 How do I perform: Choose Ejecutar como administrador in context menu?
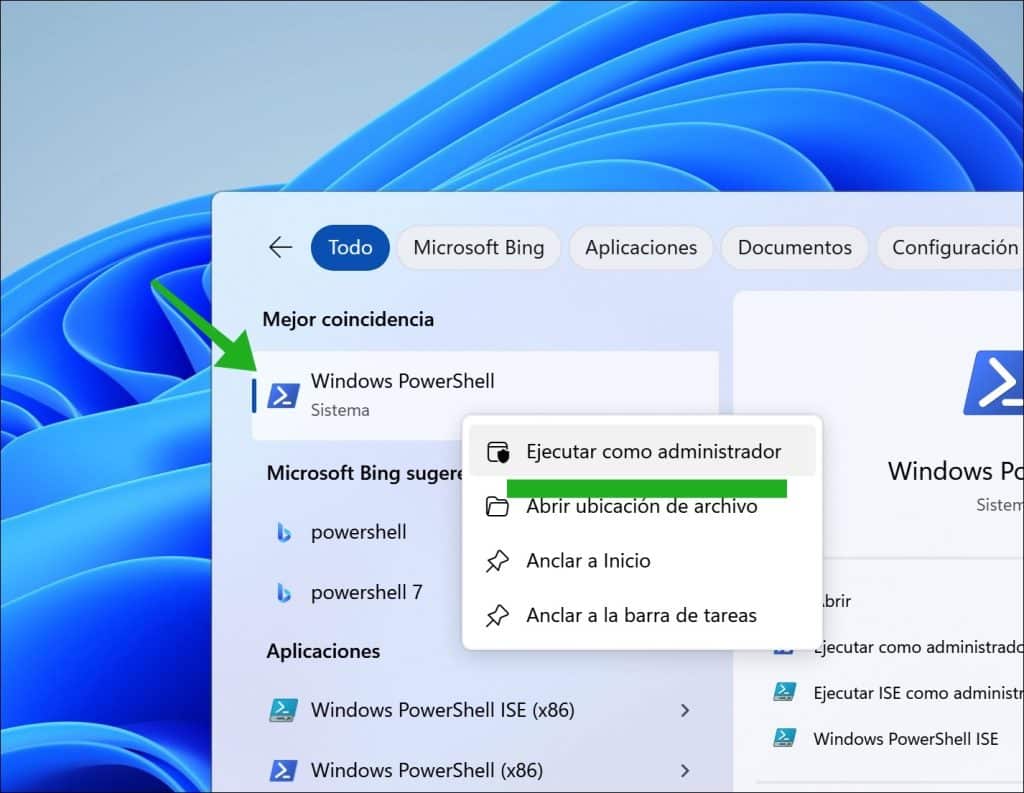click(x=653, y=452)
